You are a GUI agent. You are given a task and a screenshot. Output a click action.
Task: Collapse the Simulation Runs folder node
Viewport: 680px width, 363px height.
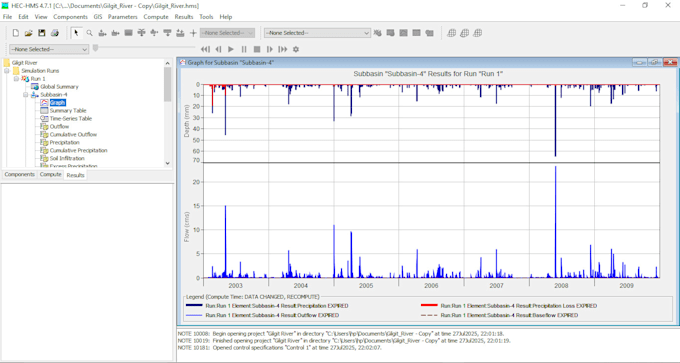coord(7,71)
